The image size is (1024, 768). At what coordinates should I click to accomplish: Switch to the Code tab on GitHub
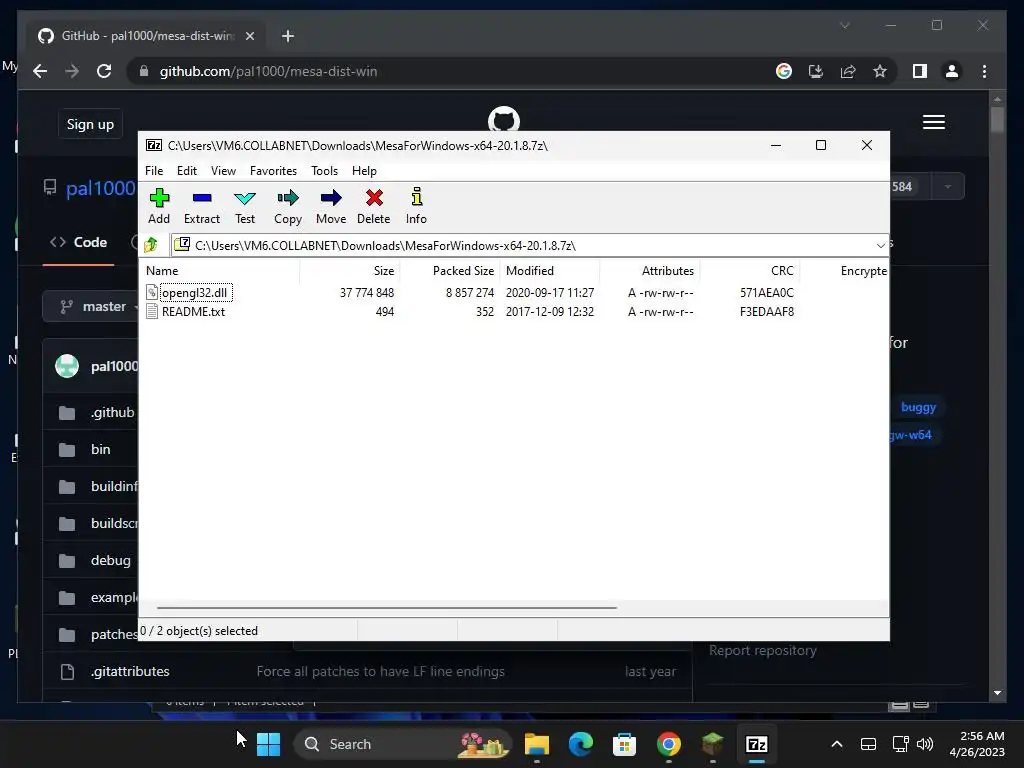click(x=78, y=242)
